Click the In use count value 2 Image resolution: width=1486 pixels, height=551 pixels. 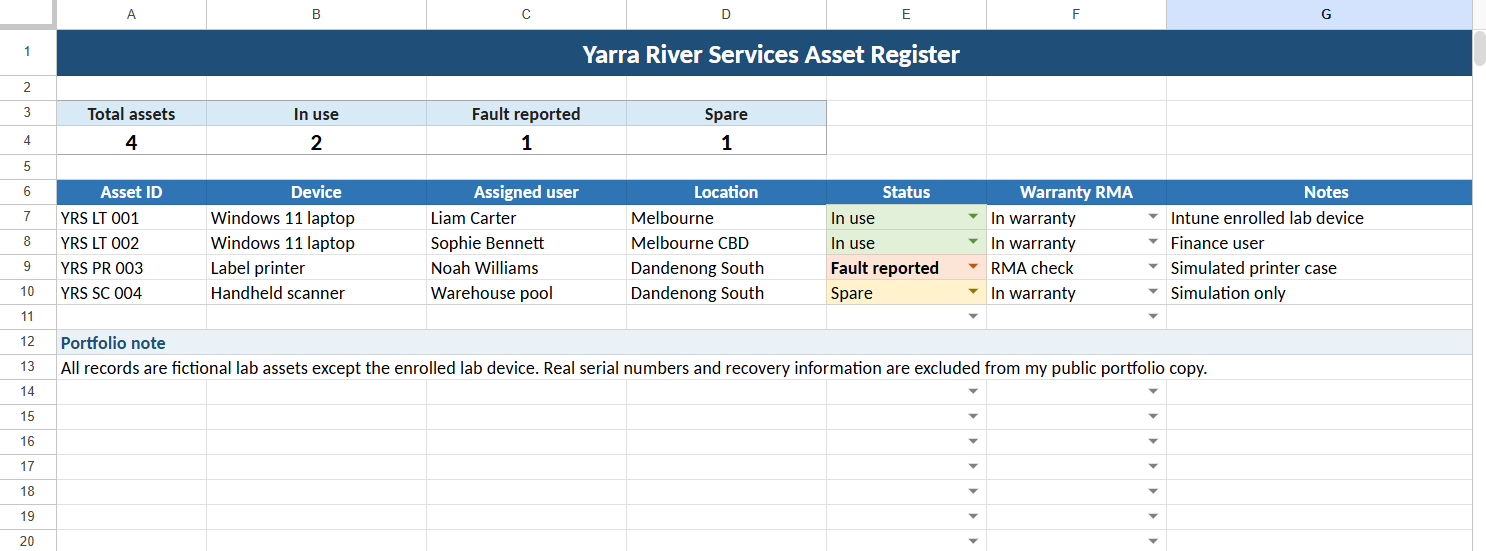[317, 142]
